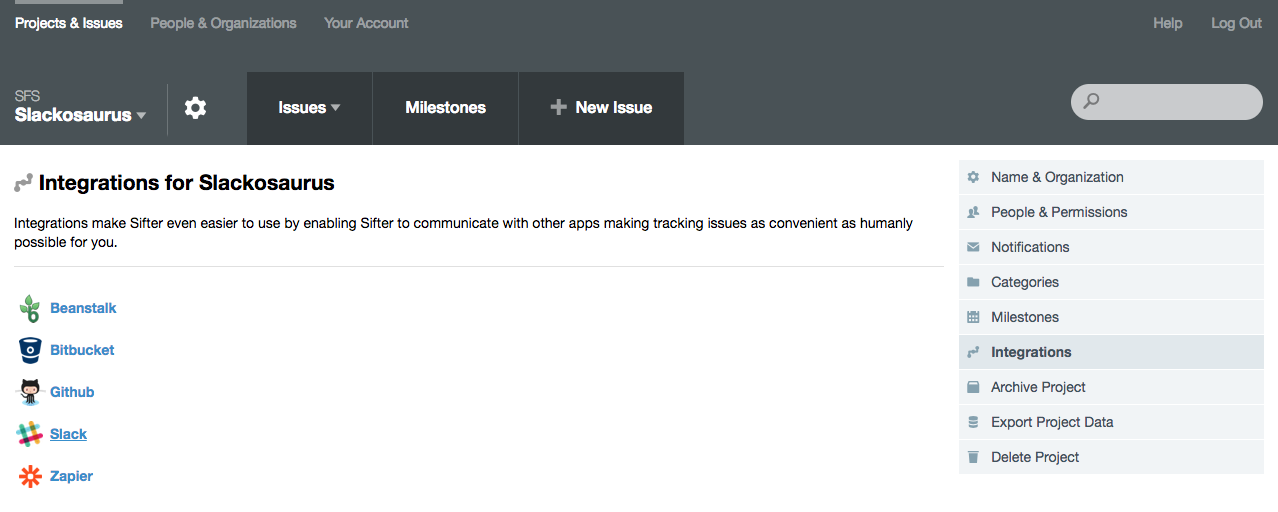Open the Zapier integration link
This screenshot has height=512, width=1278.
coord(71,476)
